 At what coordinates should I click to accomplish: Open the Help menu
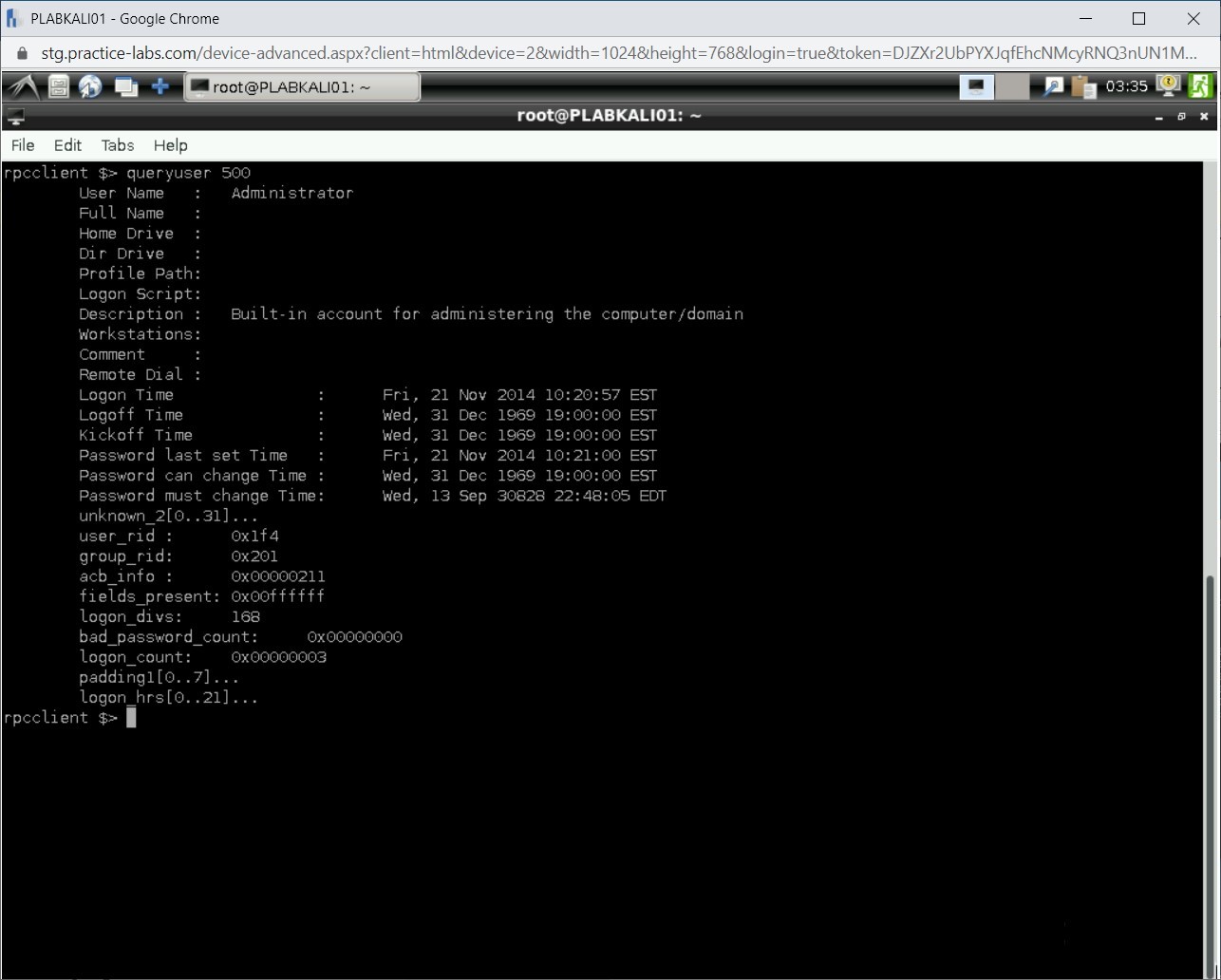pos(171,145)
